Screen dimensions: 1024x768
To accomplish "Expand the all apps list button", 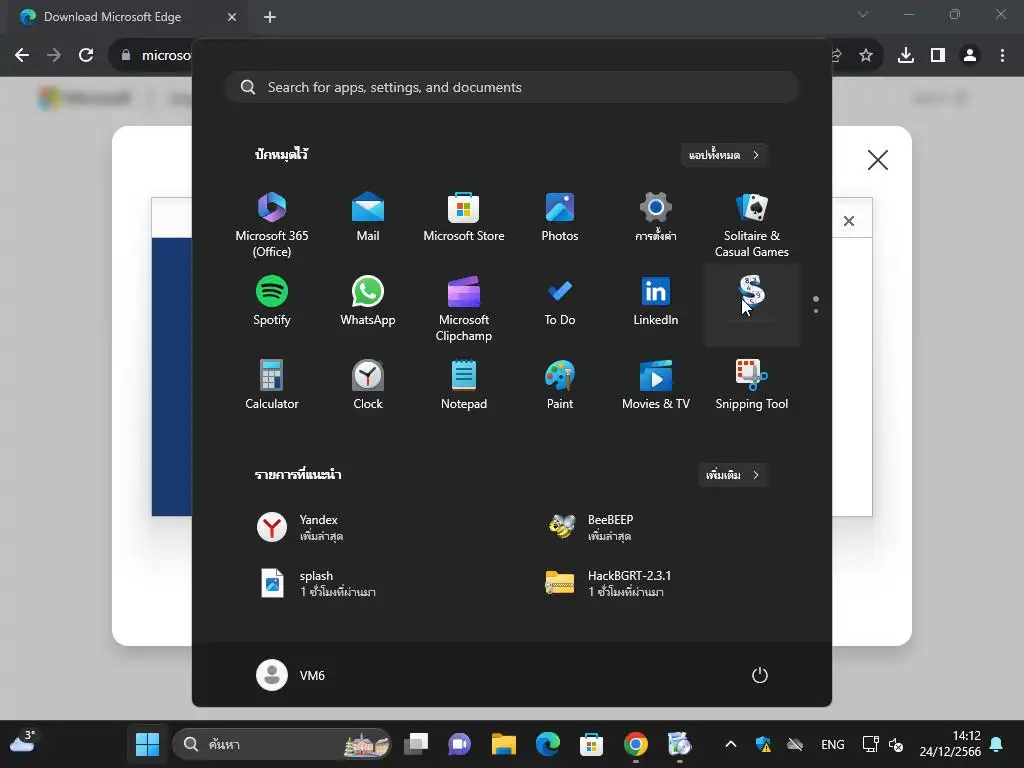I will click(x=724, y=155).
